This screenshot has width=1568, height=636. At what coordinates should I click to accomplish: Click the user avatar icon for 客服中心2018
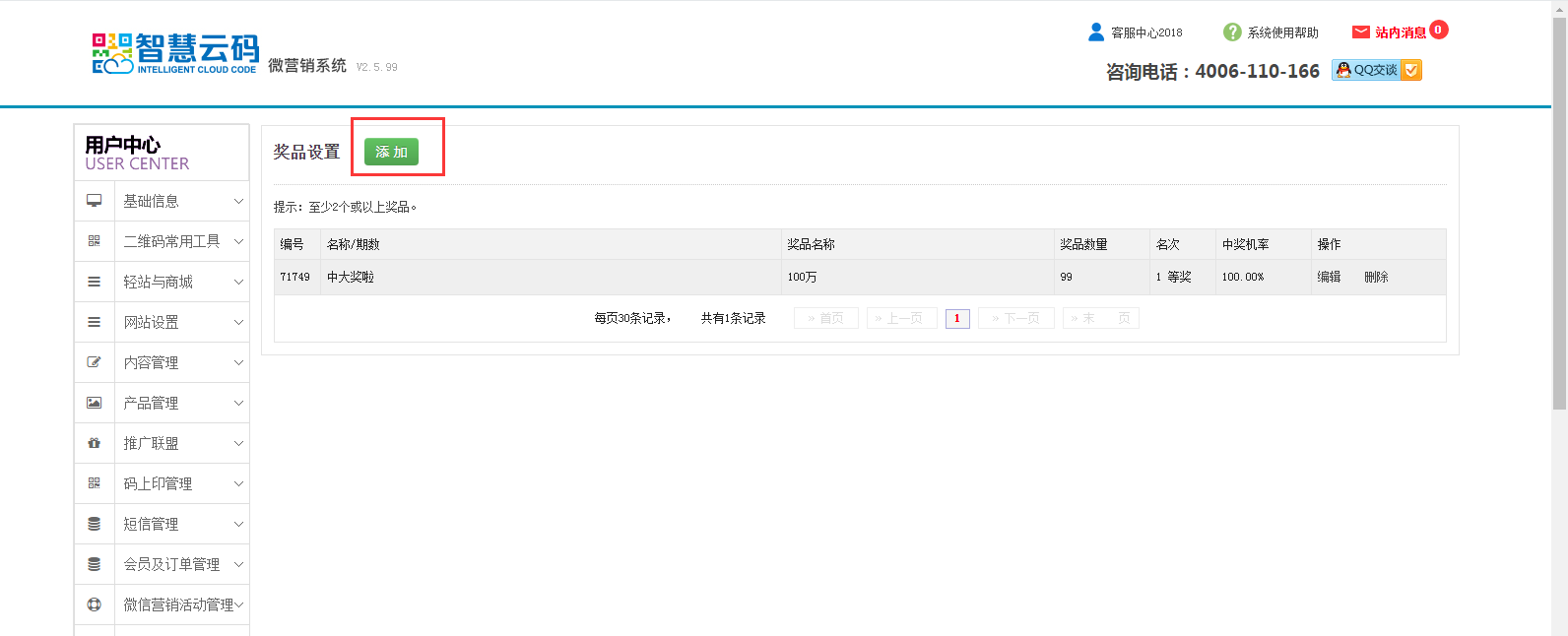[x=1096, y=32]
